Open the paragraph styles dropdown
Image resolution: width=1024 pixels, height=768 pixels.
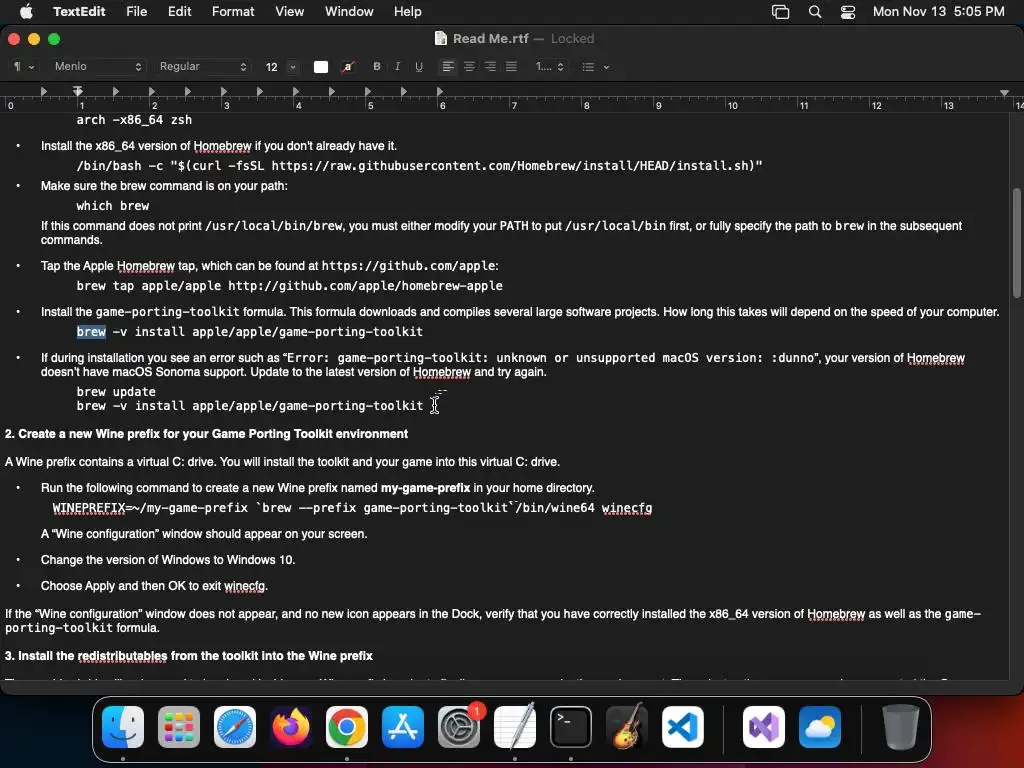click(x=24, y=67)
